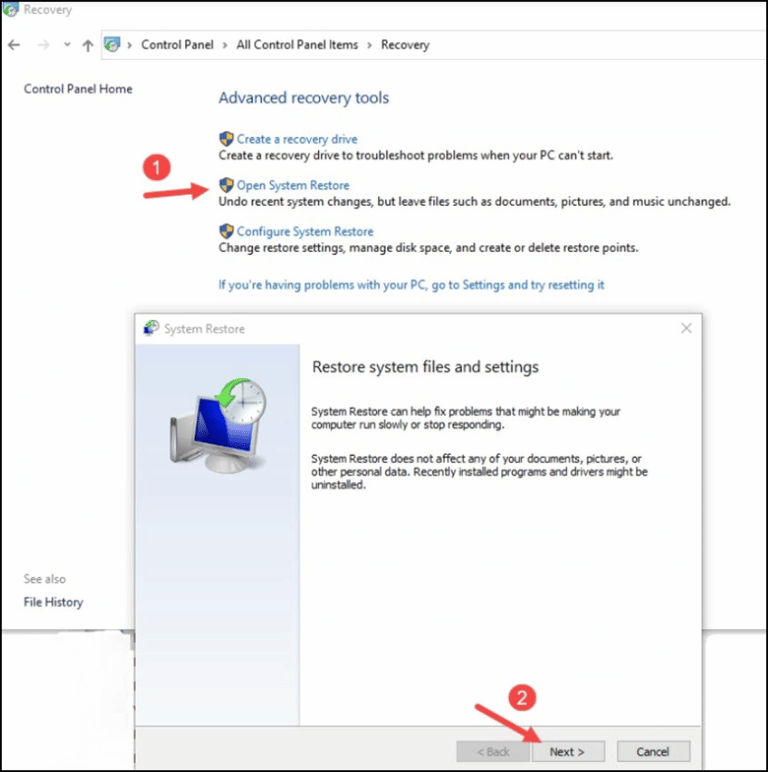
Task: Open the recent locations dropdown arrow
Action: (67, 45)
